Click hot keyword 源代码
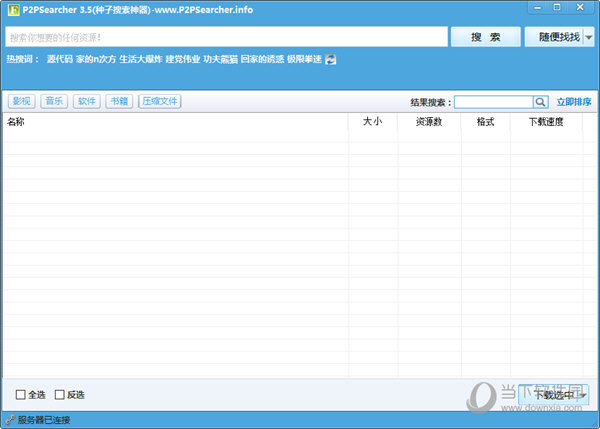This screenshot has height=429, width=600. 59,59
